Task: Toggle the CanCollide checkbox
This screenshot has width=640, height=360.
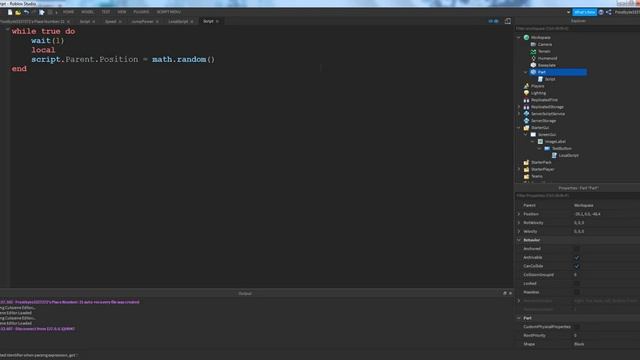Action: [577, 266]
